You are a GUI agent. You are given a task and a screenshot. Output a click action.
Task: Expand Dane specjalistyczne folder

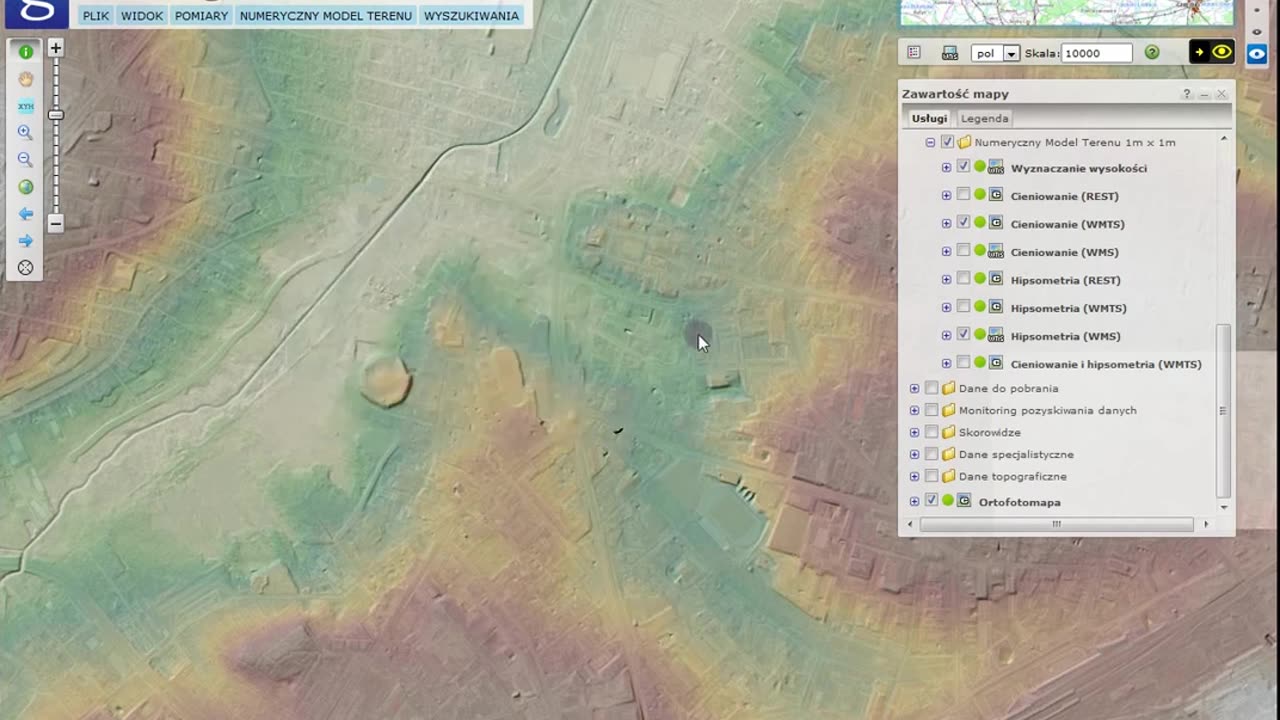[x=914, y=454]
